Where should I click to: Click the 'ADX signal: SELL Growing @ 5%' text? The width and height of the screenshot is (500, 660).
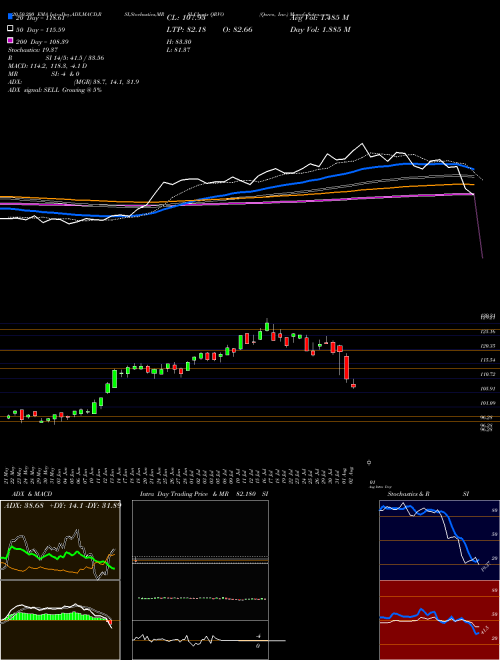55,90
